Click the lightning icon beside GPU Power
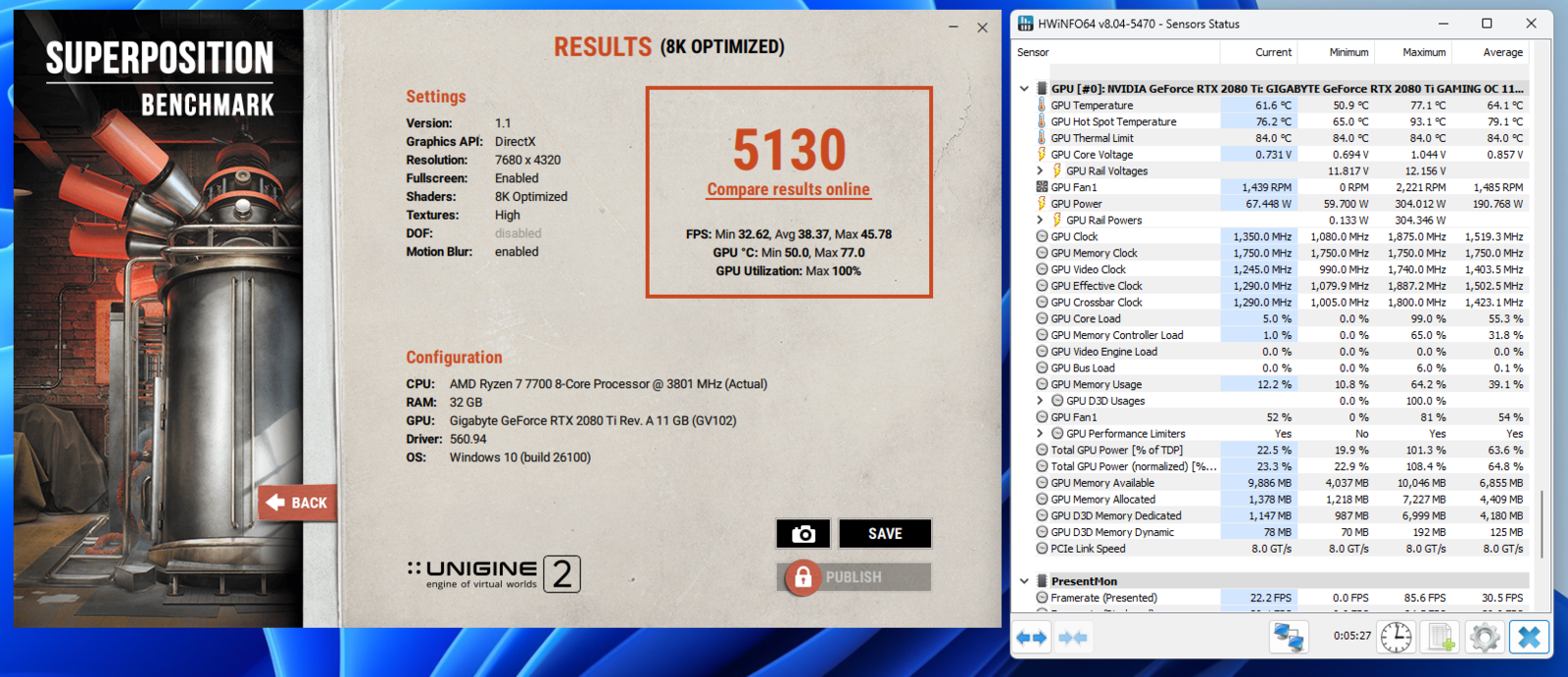Image resolution: width=1568 pixels, height=677 pixels. [1041, 204]
